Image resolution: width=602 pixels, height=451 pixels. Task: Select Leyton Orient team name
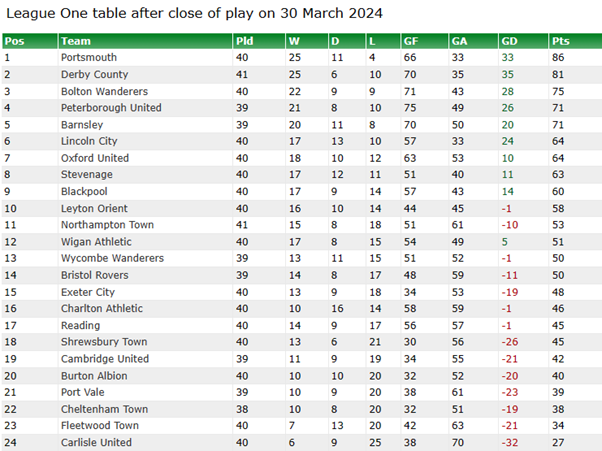coord(94,208)
